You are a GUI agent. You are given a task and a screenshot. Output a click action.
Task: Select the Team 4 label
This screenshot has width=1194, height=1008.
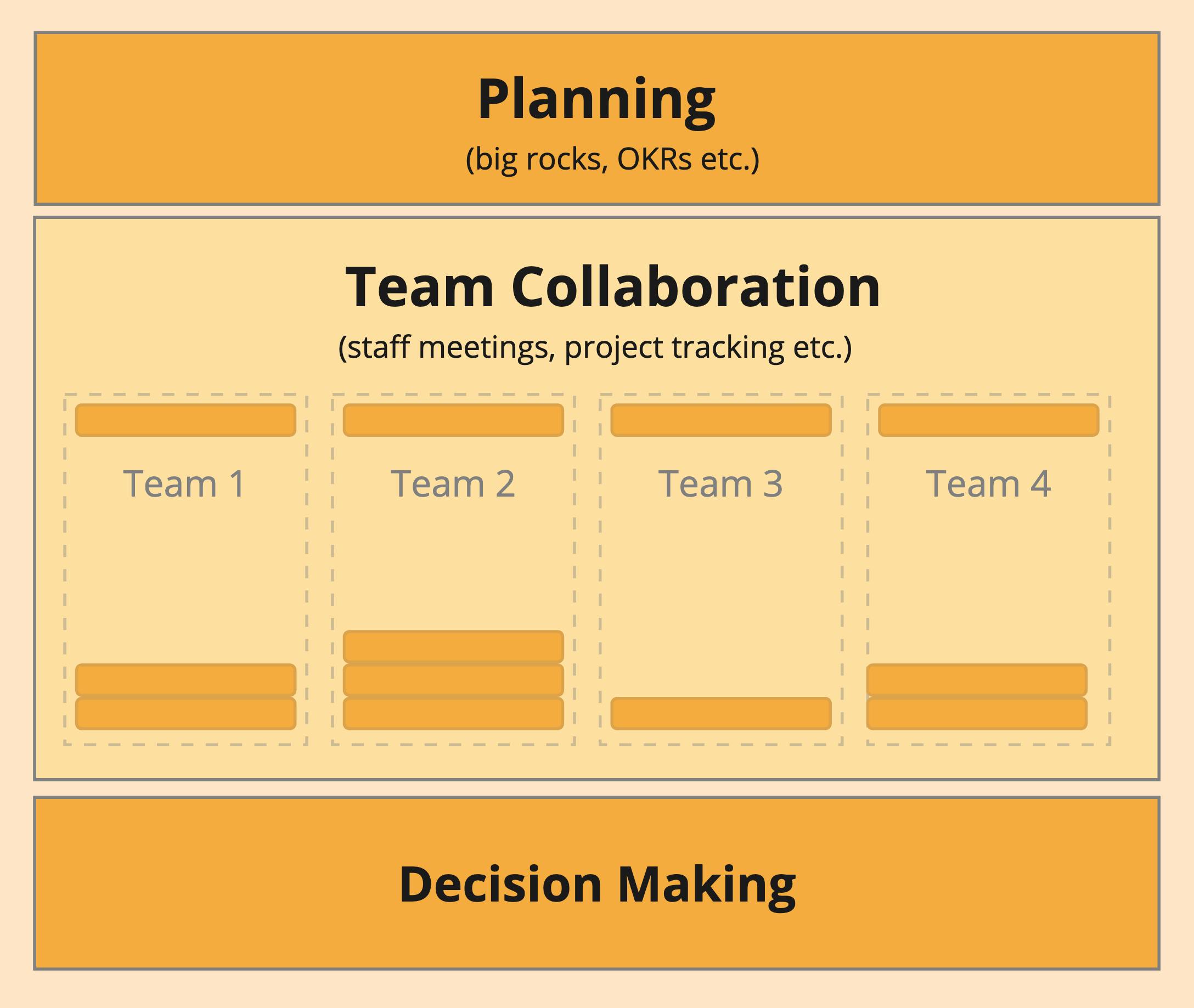coord(988,484)
